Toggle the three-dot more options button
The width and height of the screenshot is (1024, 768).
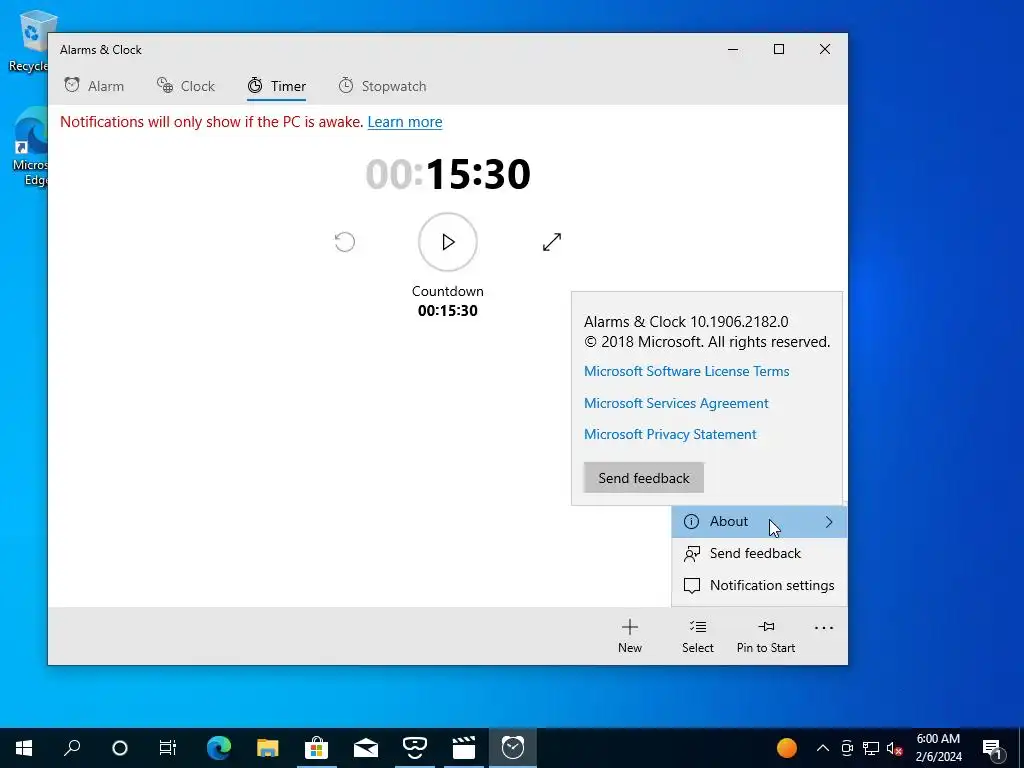(x=824, y=628)
